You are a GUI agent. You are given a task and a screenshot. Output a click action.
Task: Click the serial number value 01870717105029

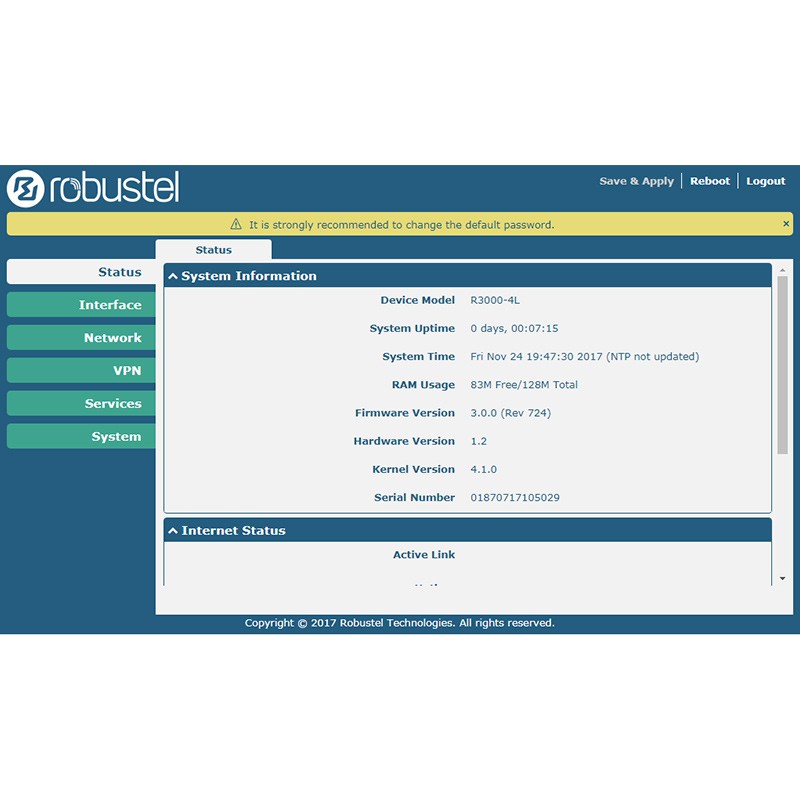click(515, 497)
